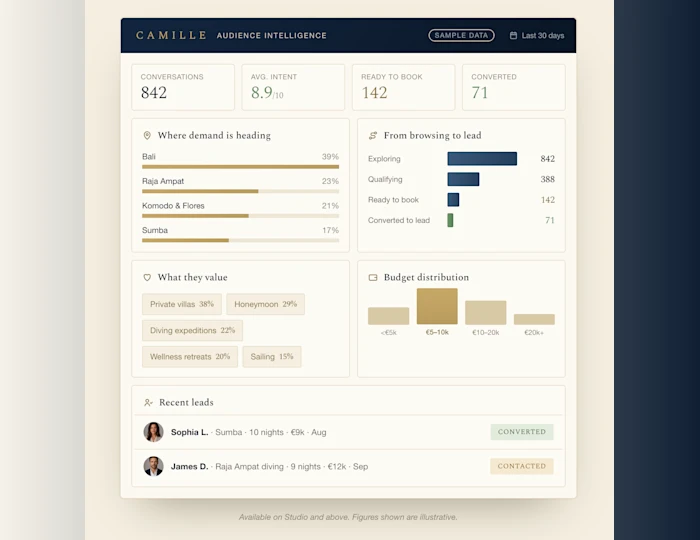
Task: Select the Converted 71 stat card
Action: tap(513, 87)
